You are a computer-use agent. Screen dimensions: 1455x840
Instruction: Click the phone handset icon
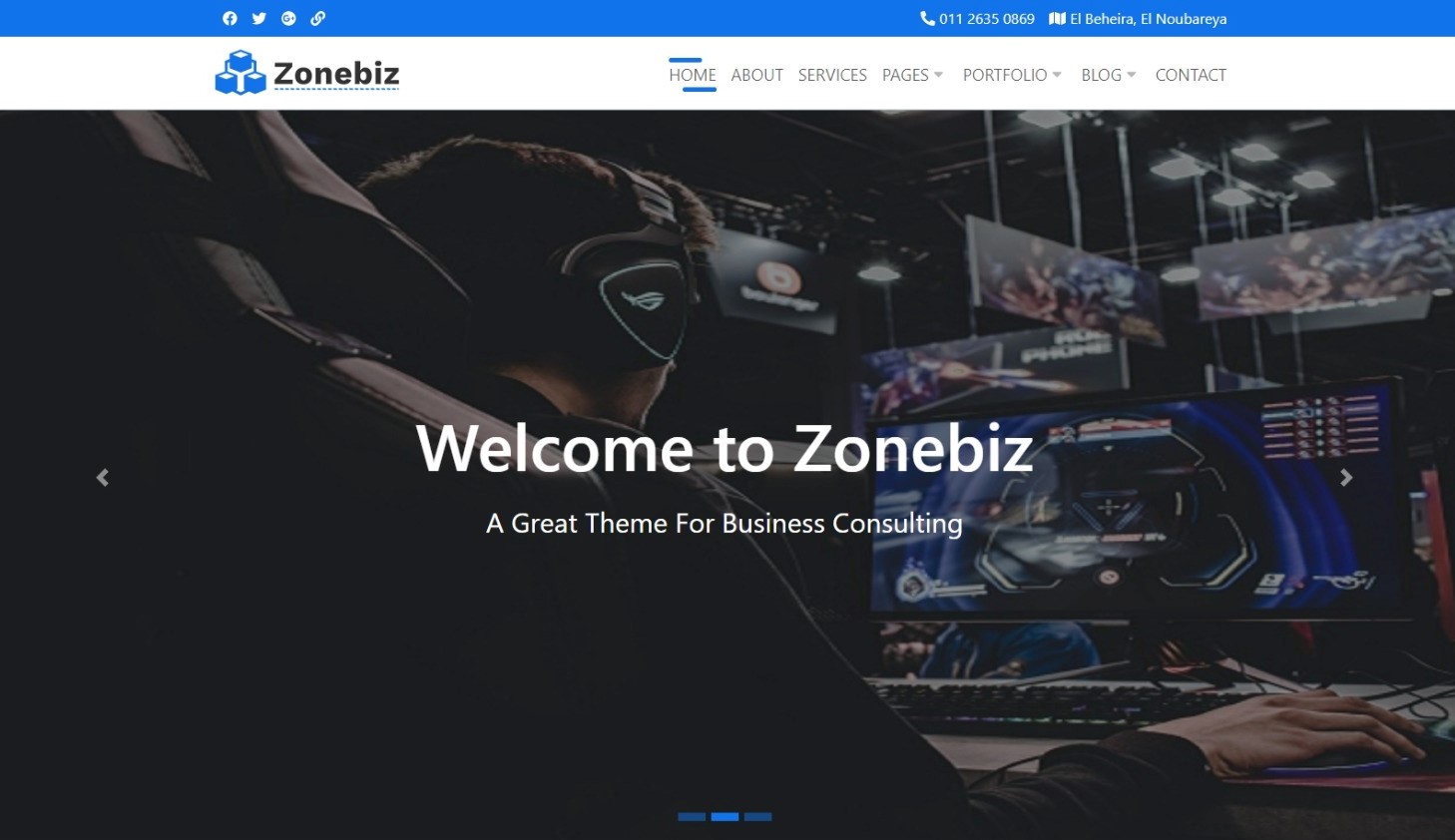(927, 18)
